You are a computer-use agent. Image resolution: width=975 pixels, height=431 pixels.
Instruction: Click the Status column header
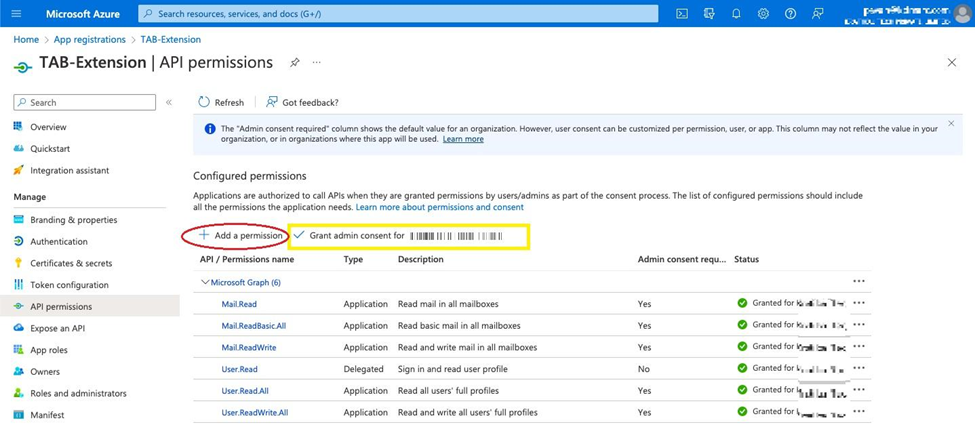(746, 259)
